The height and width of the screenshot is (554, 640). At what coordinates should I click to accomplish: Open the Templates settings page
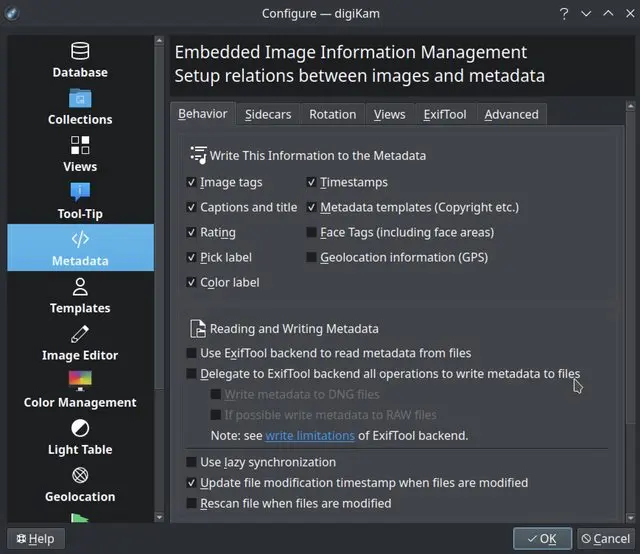coord(80,294)
